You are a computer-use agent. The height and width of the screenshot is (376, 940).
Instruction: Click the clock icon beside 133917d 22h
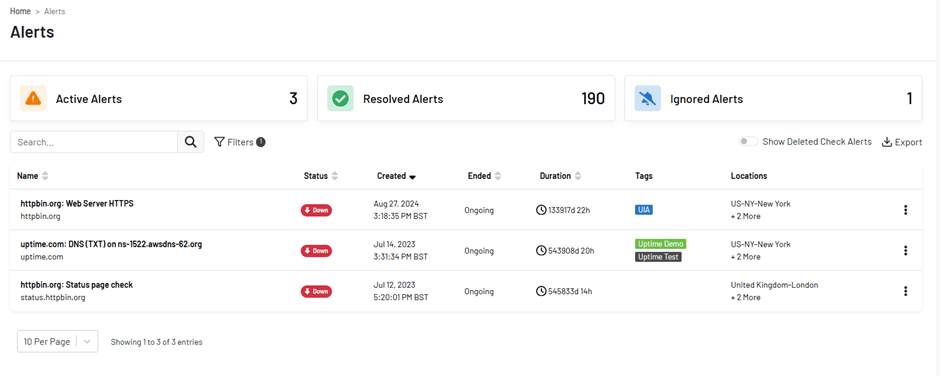(541, 210)
